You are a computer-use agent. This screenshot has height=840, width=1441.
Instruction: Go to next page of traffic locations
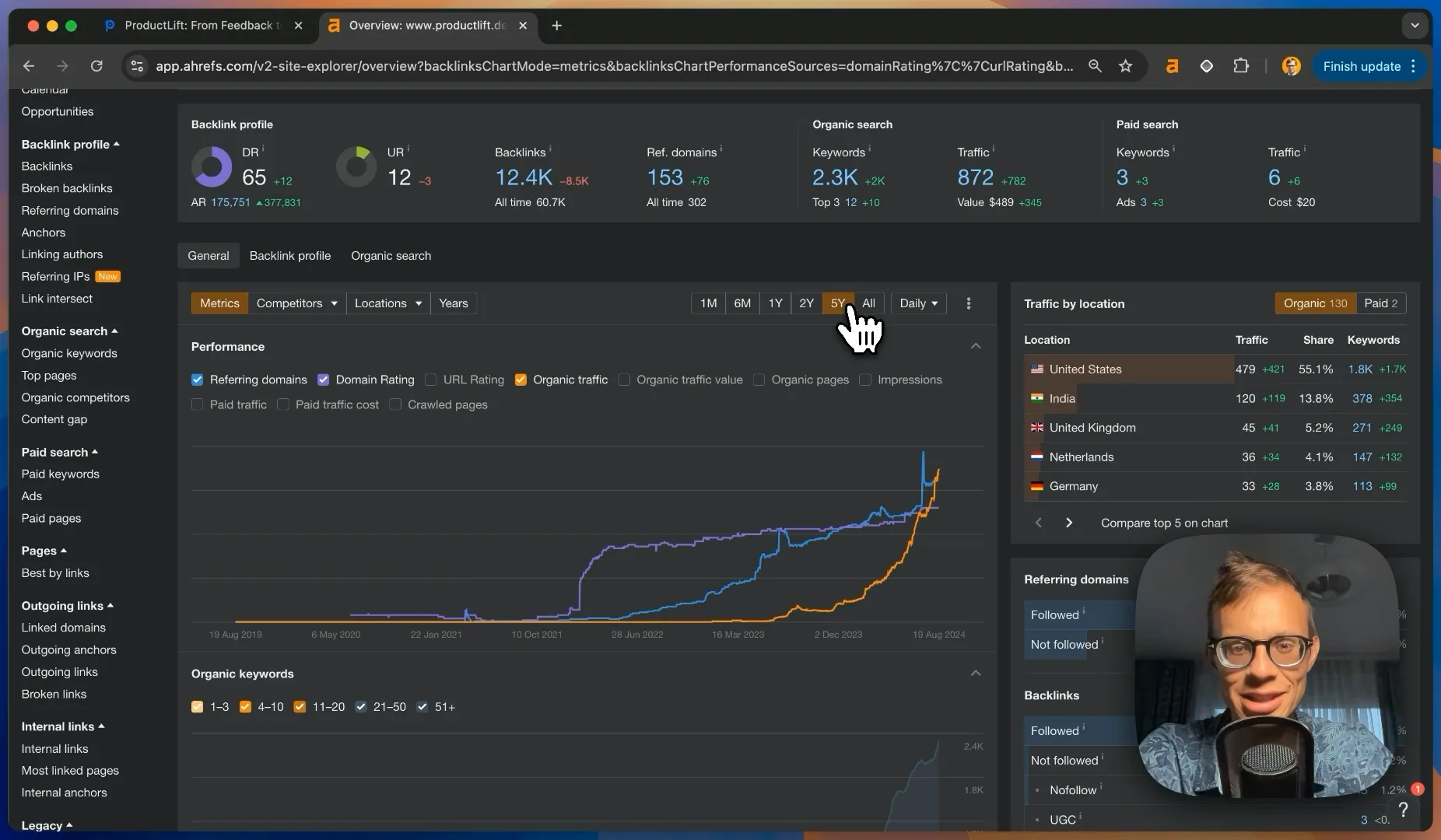(1069, 523)
